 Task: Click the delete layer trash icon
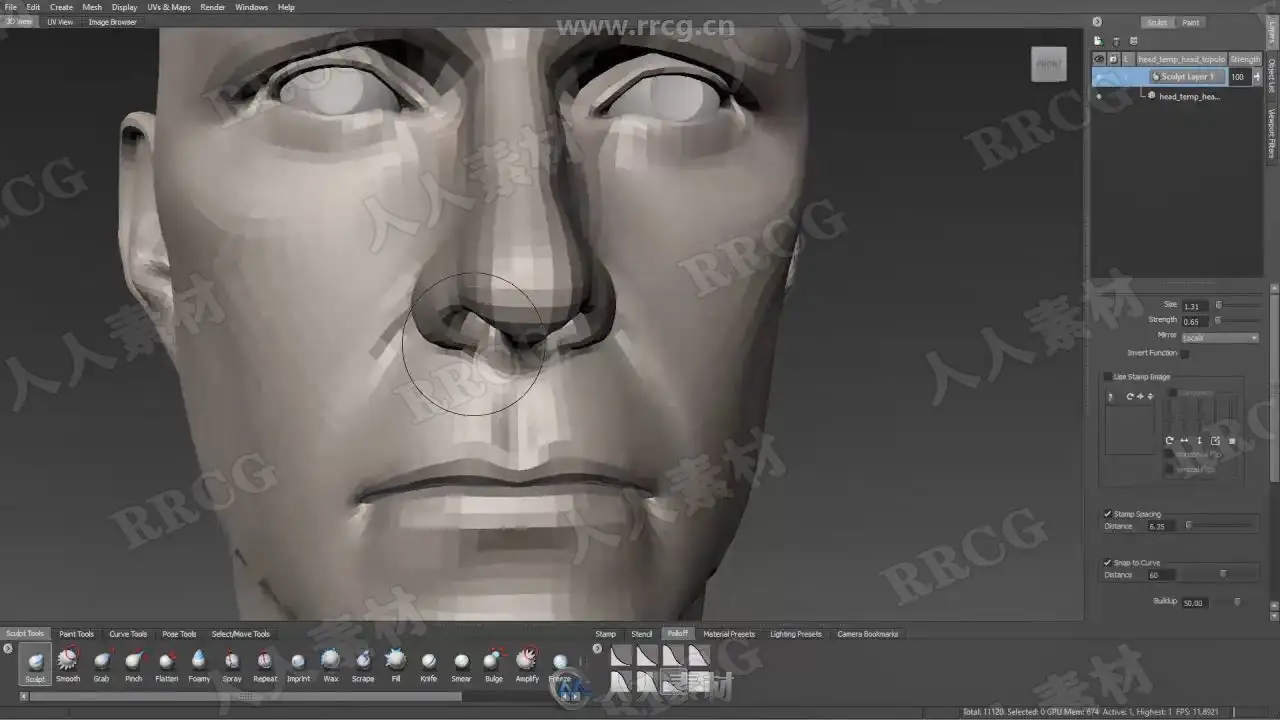coord(1116,41)
